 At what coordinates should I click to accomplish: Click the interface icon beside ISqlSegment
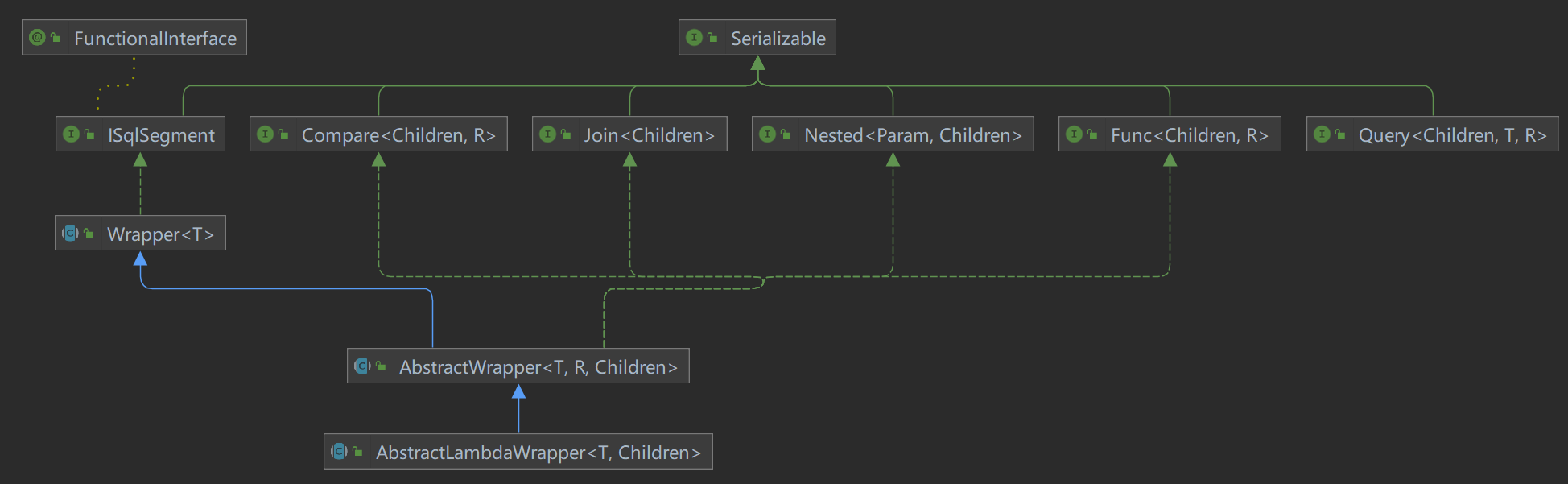pyautogui.click(x=72, y=134)
